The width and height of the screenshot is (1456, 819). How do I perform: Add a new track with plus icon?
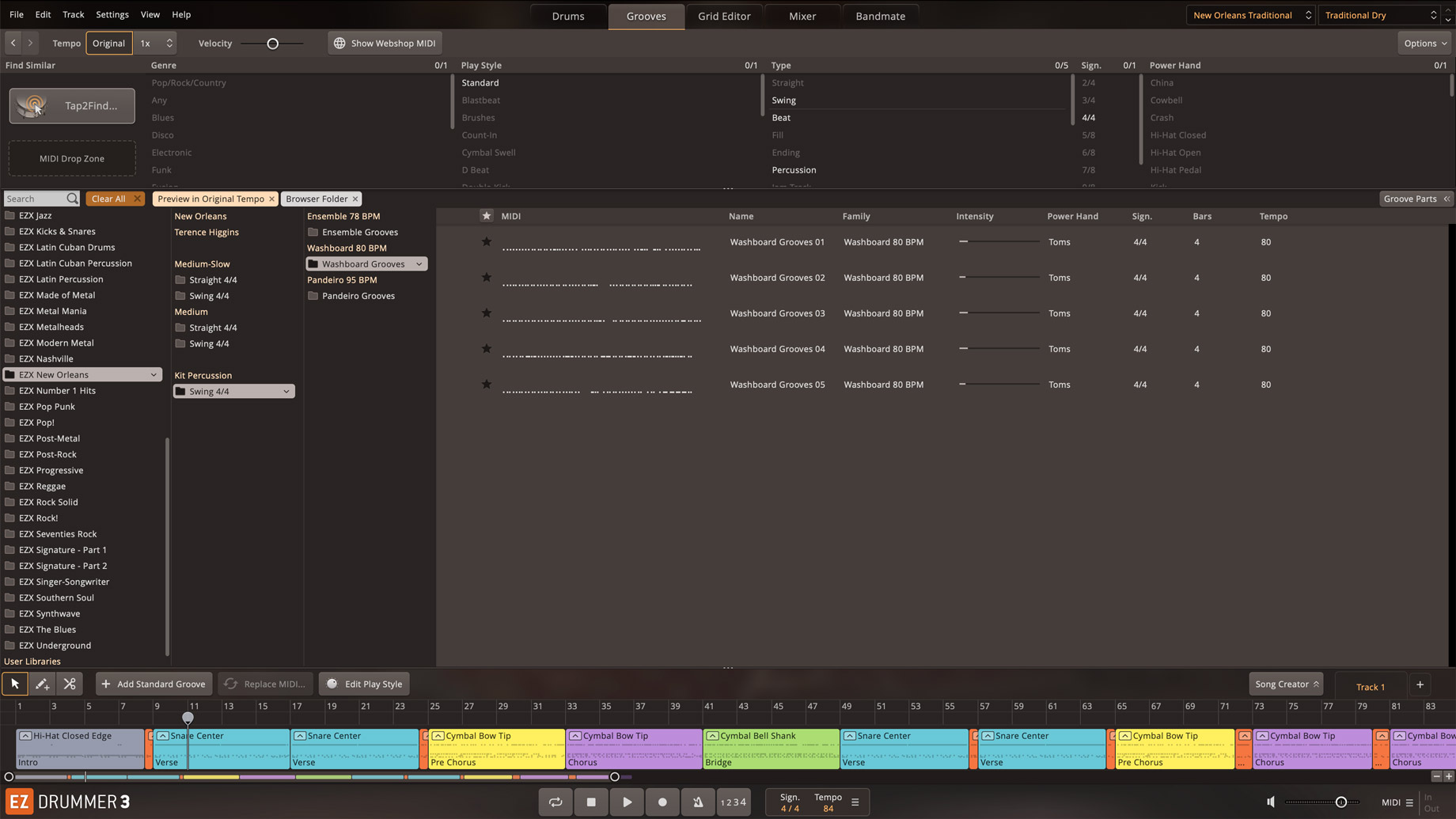[x=1420, y=684]
